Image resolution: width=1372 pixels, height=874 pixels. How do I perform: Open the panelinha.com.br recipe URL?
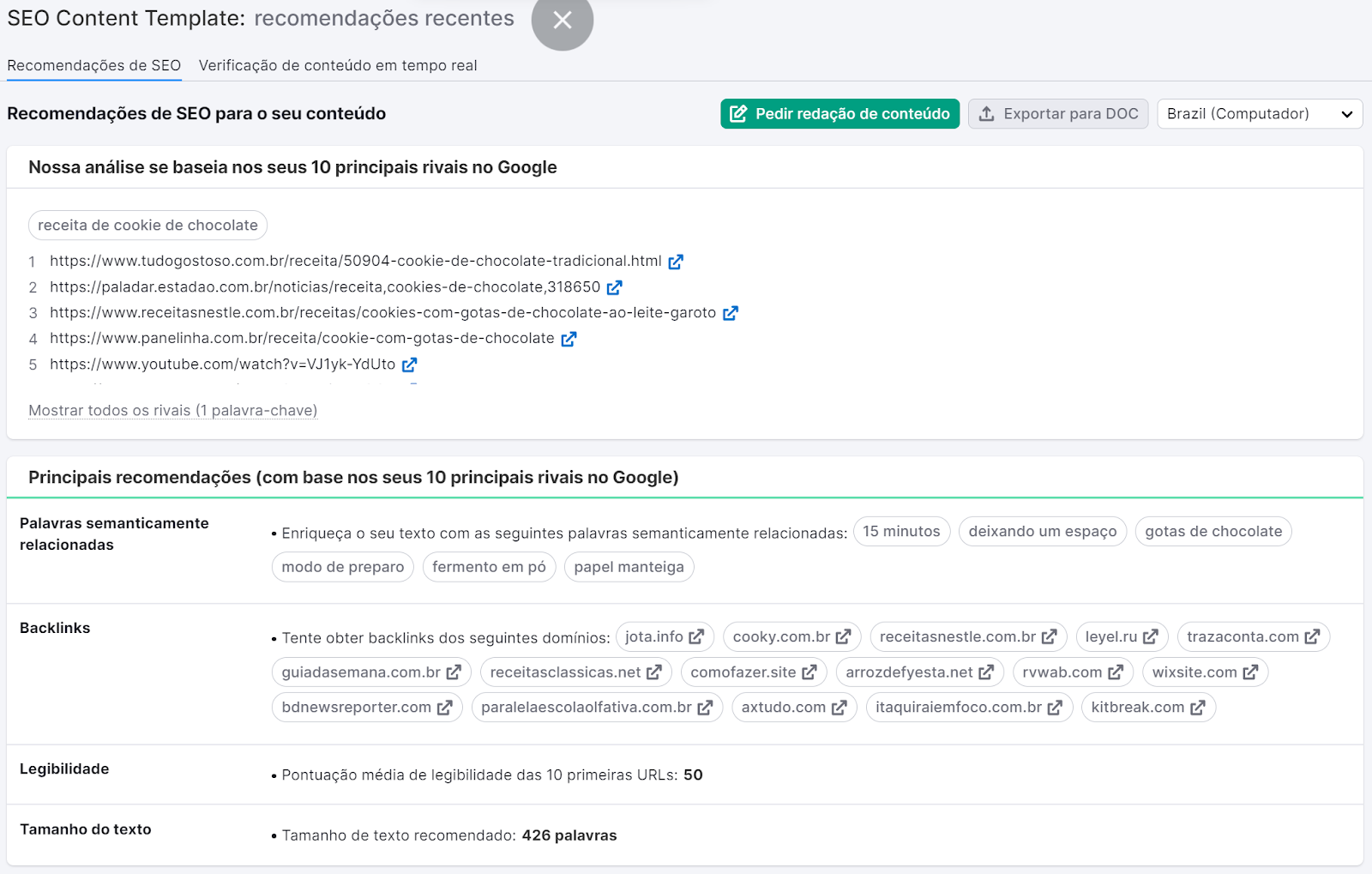click(302, 338)
